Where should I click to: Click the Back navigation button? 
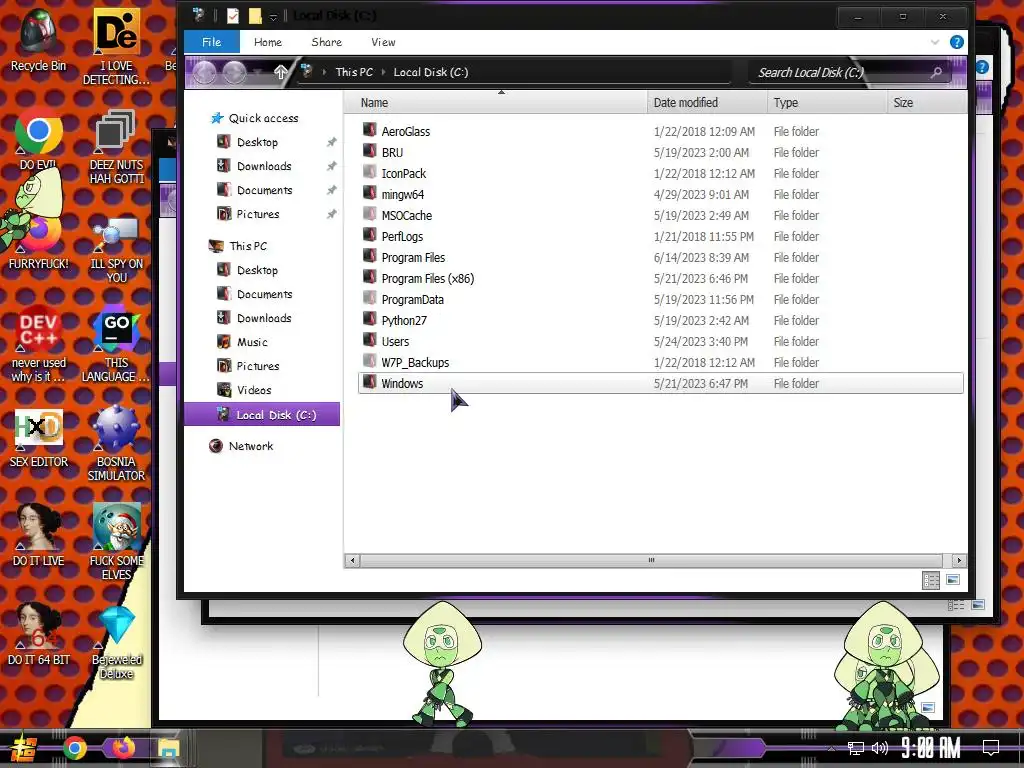click(204, 72)
